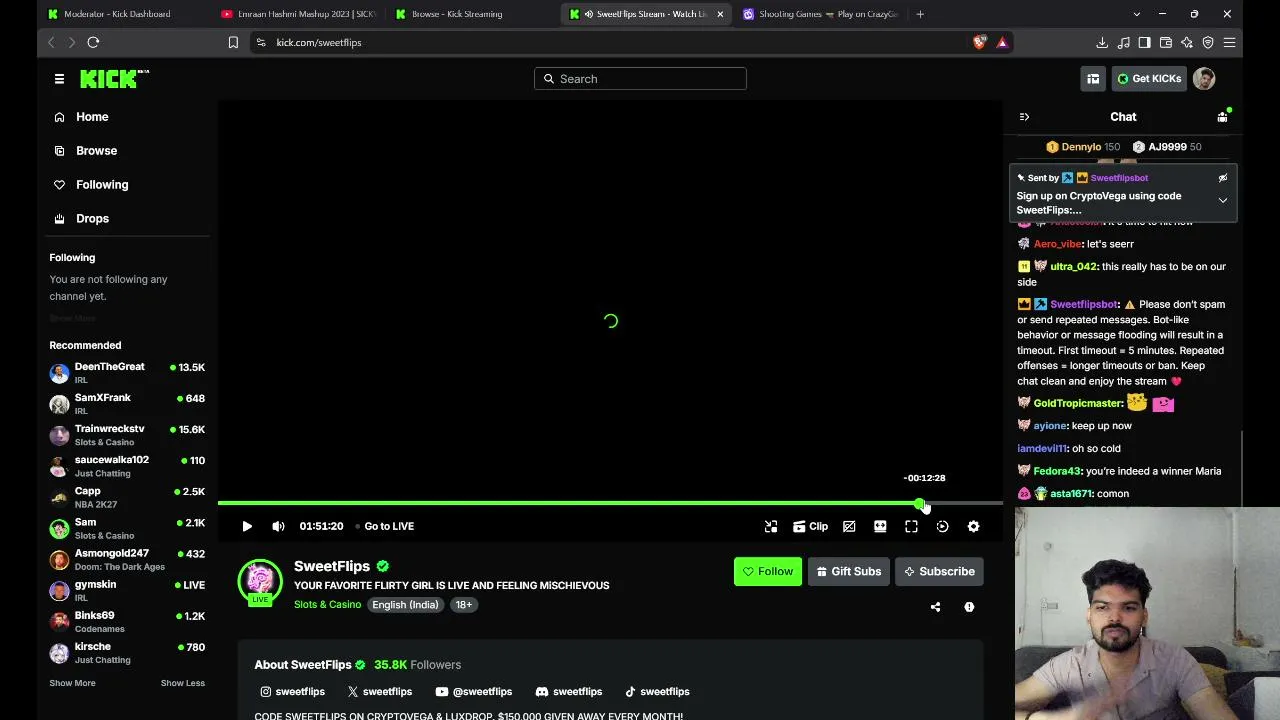Open @sweetflips YouTube link
Image resolution: width=1280 pixels, height=720 pixels.
click(x=474, y=692)
